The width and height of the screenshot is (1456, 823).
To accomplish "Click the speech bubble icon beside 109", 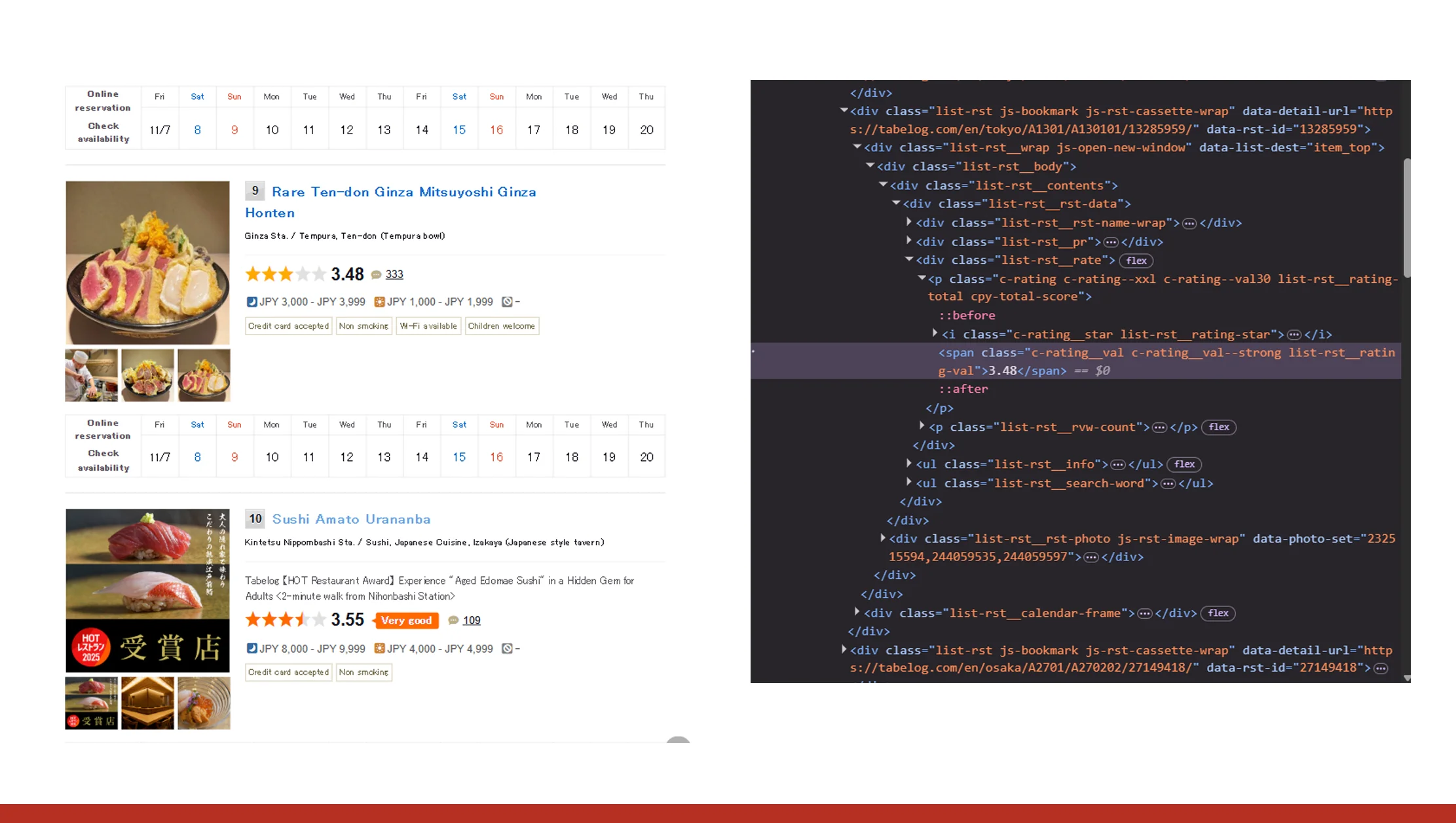I will pyautogui.click(x=453, y=620).
